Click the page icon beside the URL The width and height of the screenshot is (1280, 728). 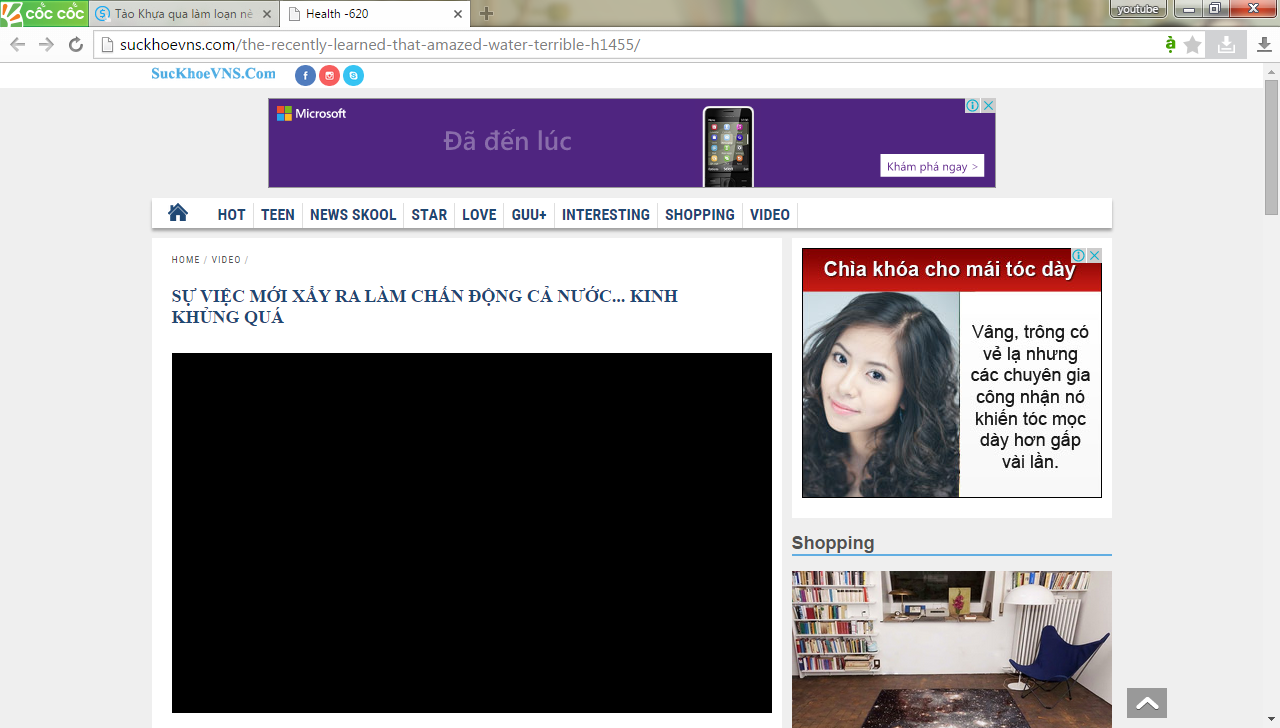click(x=107, y=45)
